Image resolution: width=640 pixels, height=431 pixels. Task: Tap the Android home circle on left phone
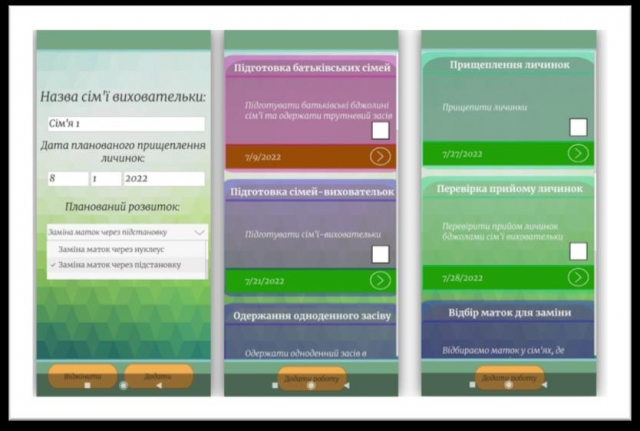[123, 385]
